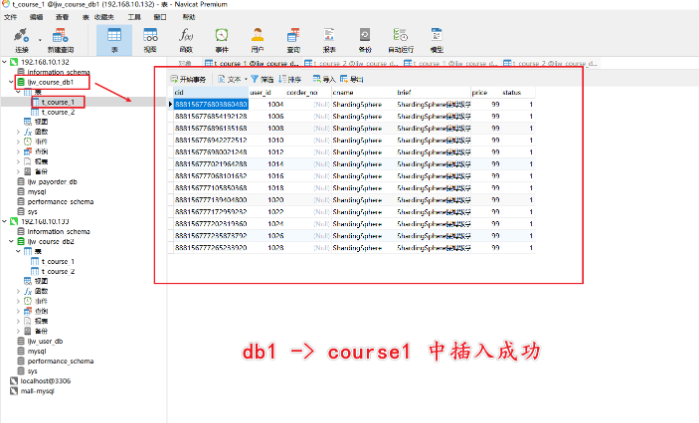Screen dimensions: 699x423
Task: Select the user_id cell 1016
Action: [x=267, y=176]
